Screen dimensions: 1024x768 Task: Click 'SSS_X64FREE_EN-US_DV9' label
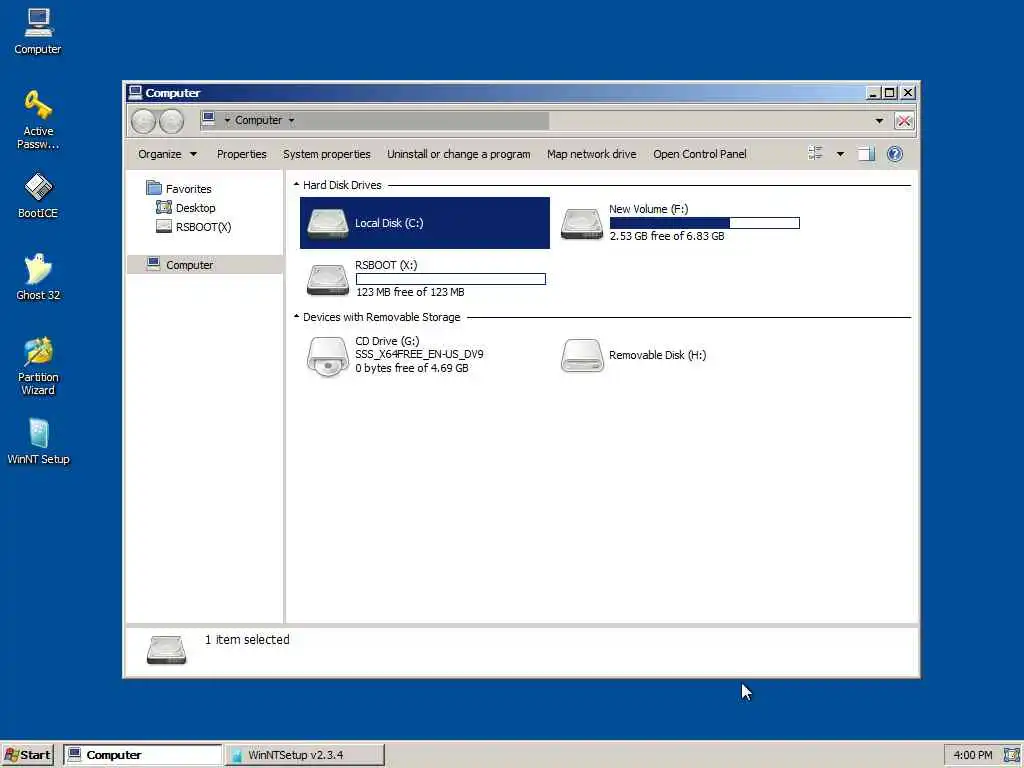(x=419, y=354)
